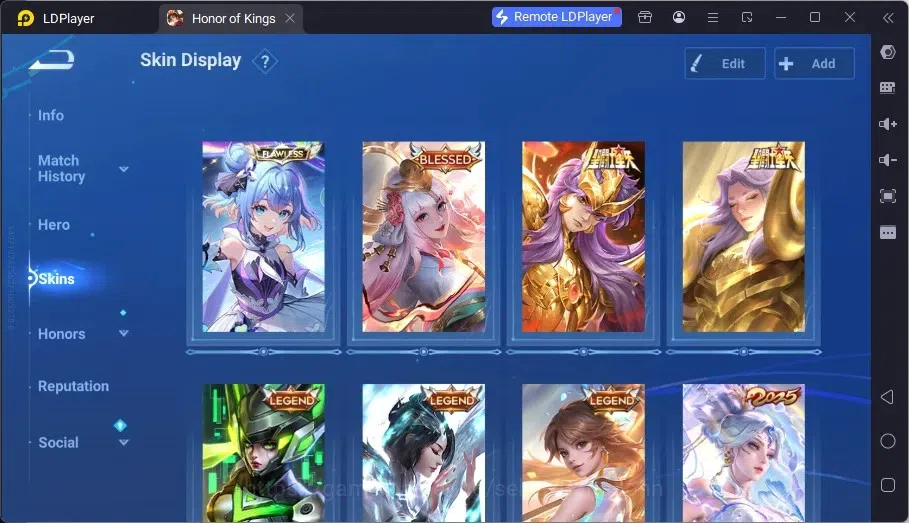Click the Add skin button

[x=814, y=63]
